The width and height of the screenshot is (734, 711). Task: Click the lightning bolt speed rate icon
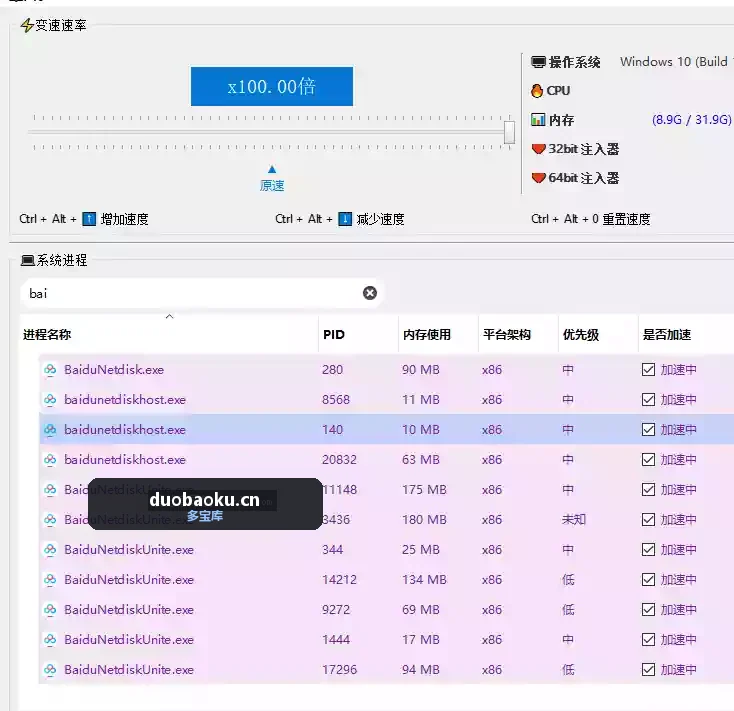27,25
